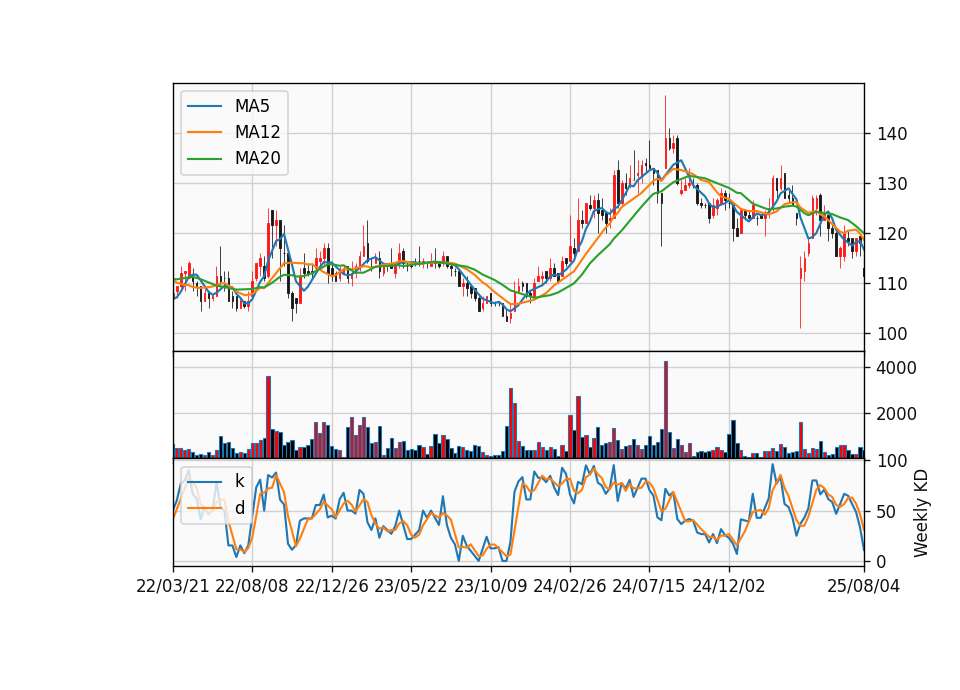Screen dimensions: 960x690
Task: Click the 25/08/04 date label
Action: click(864, 586)
